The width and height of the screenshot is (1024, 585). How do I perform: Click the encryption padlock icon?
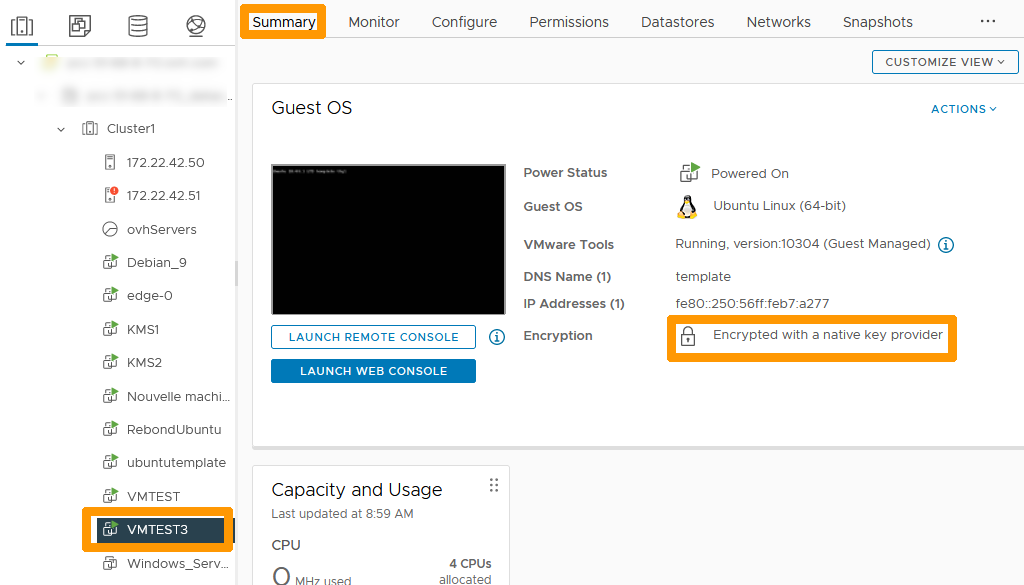click(x=688, y=336)
